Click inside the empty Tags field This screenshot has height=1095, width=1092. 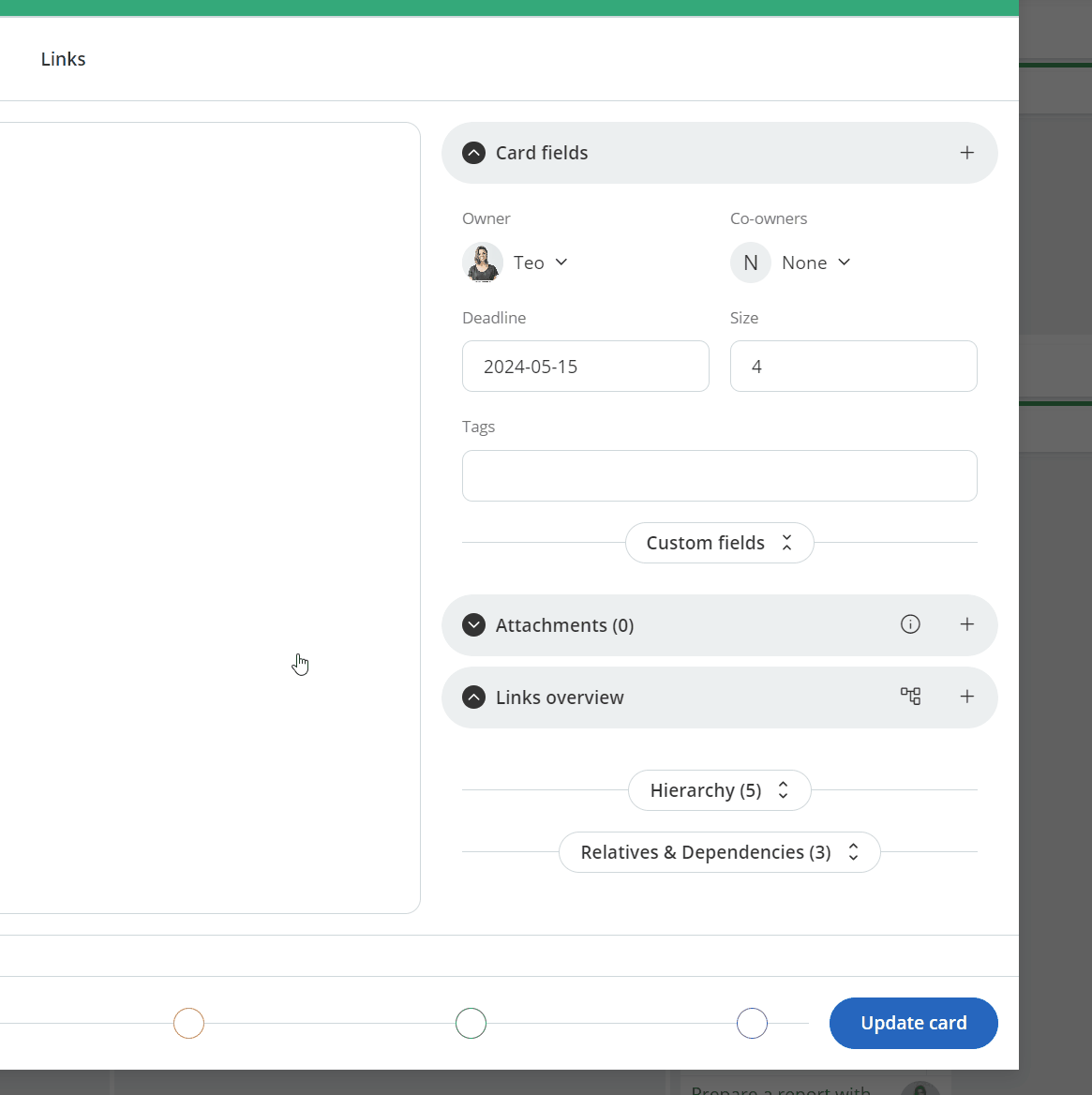(x=719, y=475)
